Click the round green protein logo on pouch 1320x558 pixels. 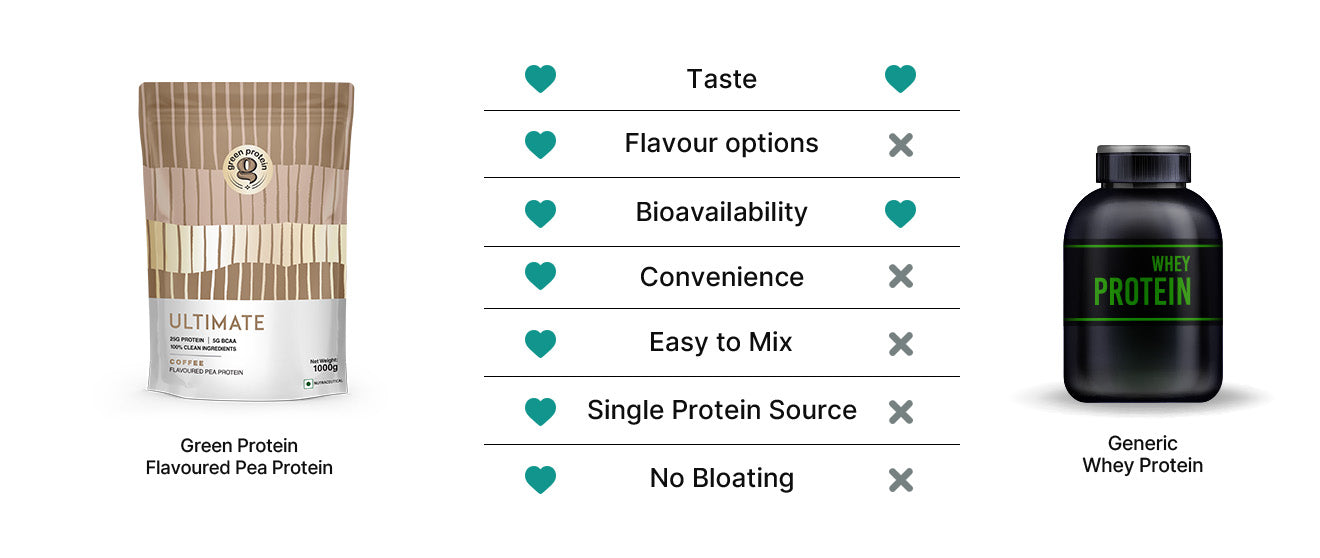pyautogui.click(x=247, y=170)
